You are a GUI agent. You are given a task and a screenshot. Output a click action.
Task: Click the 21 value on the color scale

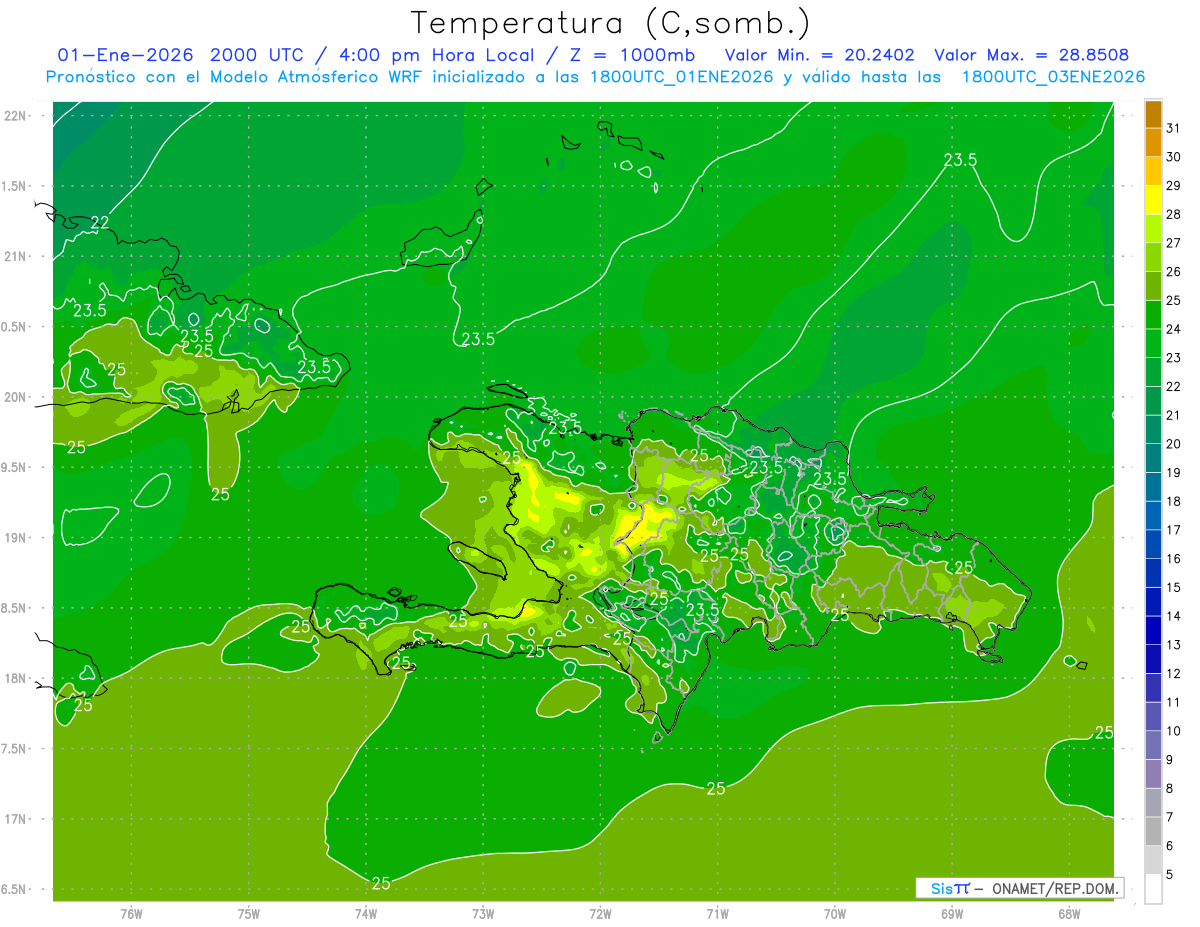(x=1173, y=415)
